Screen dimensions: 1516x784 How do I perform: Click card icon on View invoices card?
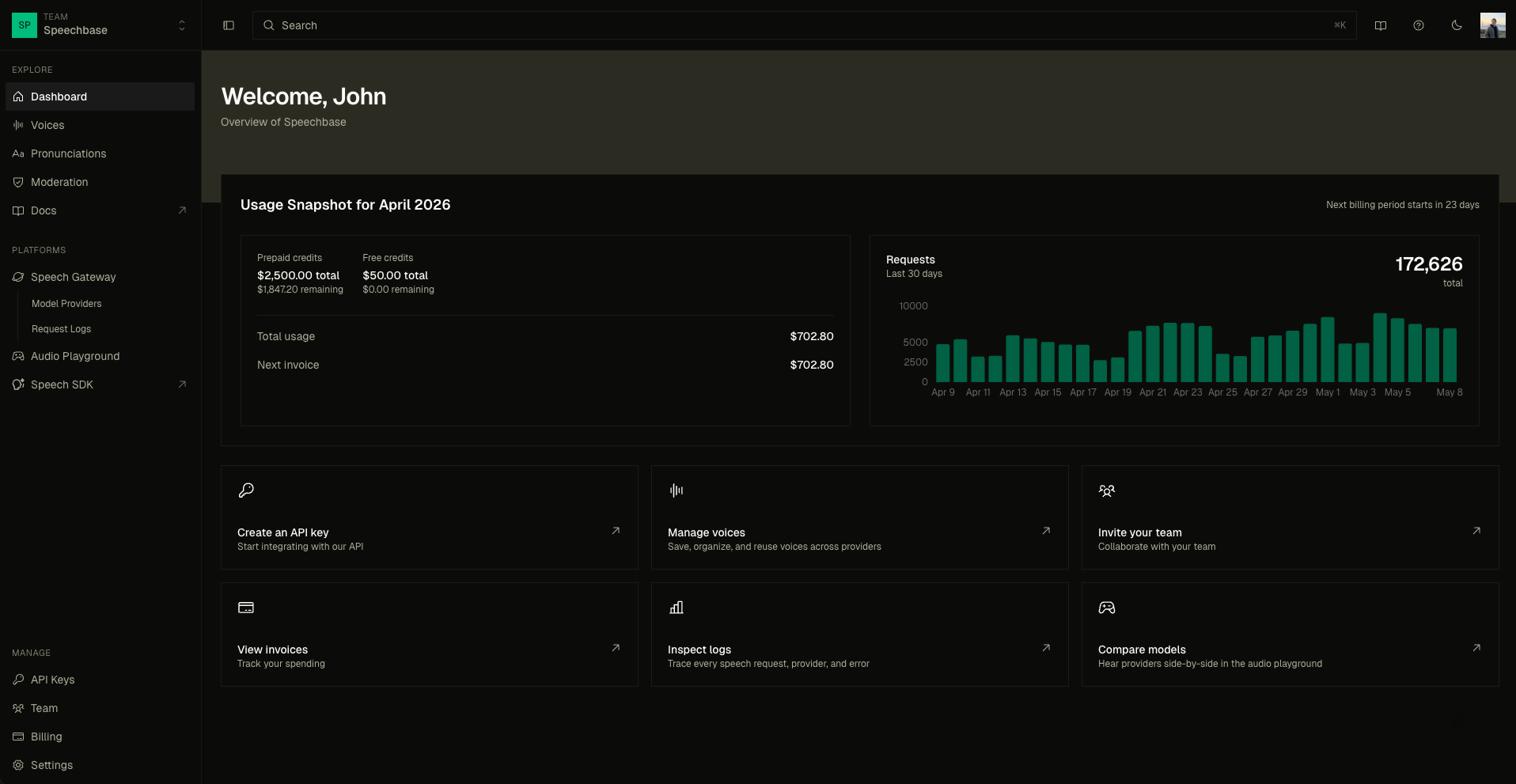coord(246,608)
